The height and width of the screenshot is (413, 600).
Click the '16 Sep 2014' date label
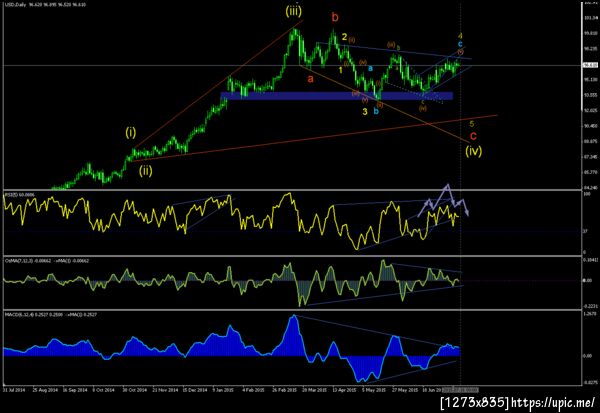(75, 390)
